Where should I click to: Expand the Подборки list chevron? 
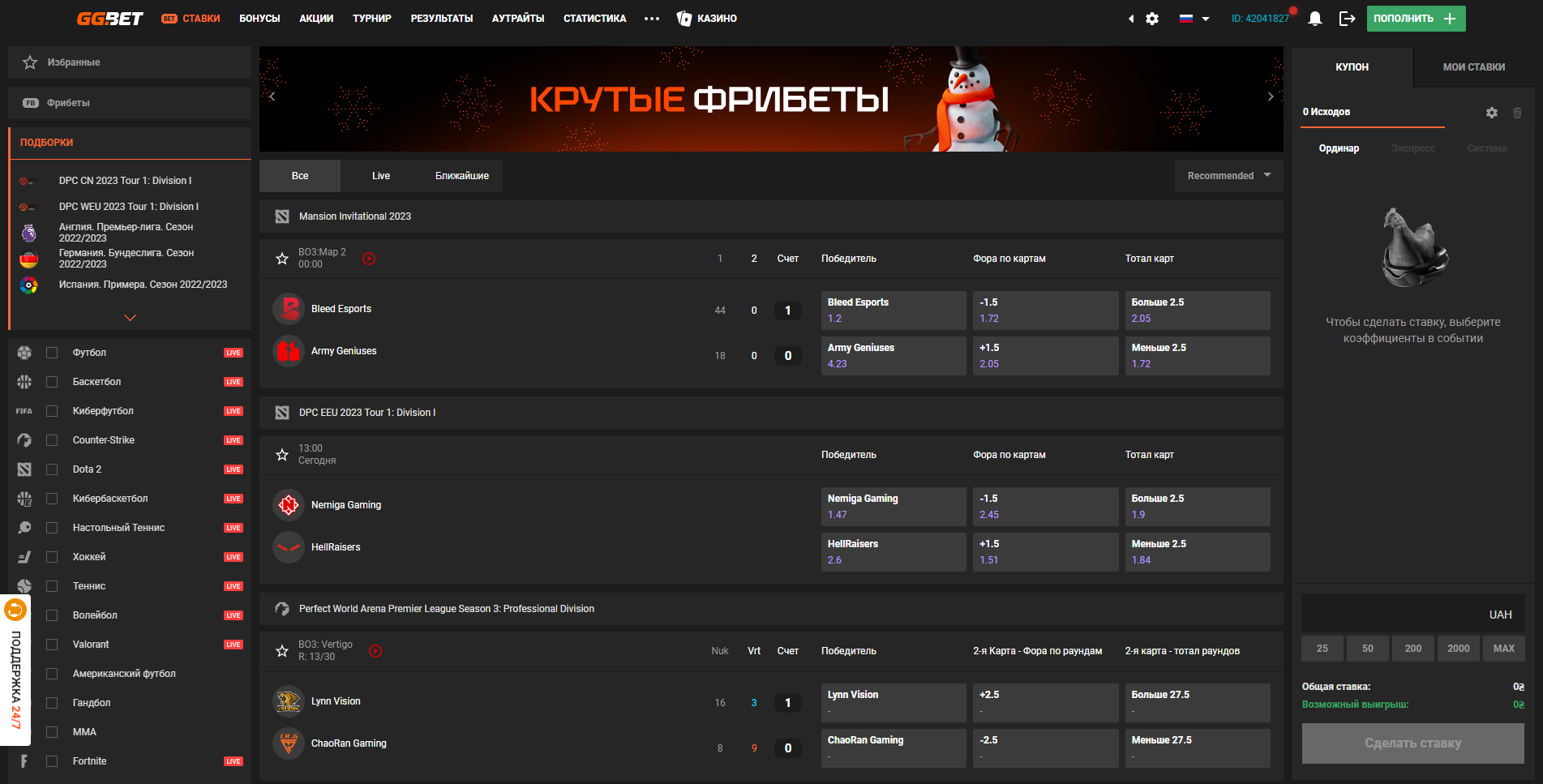pos(130,318)
